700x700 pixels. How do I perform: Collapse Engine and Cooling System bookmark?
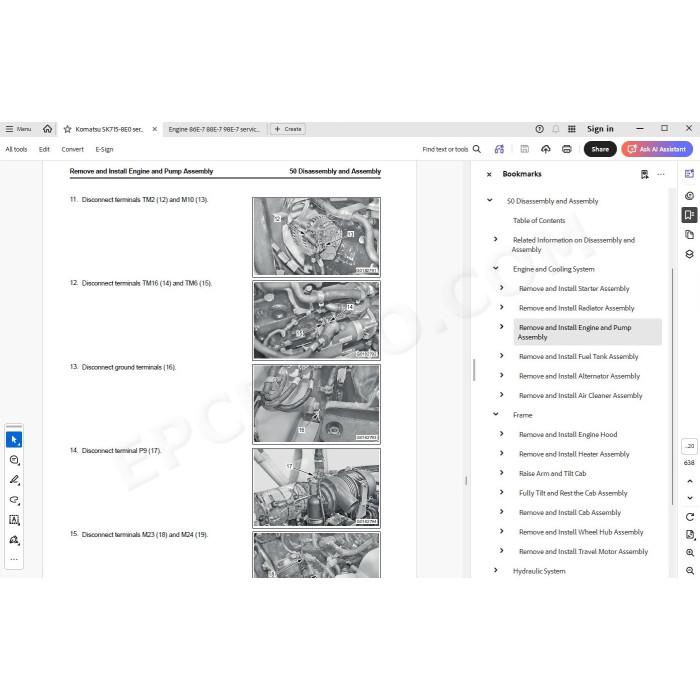(496, 268)
